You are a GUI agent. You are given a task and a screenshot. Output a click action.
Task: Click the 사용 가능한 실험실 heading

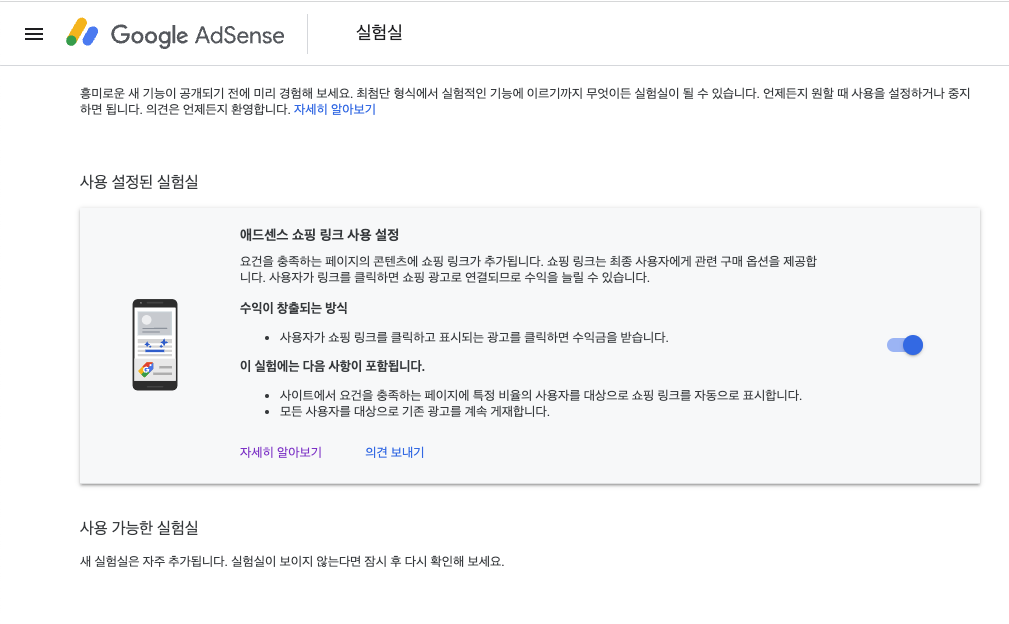click(x=139, y=528)
